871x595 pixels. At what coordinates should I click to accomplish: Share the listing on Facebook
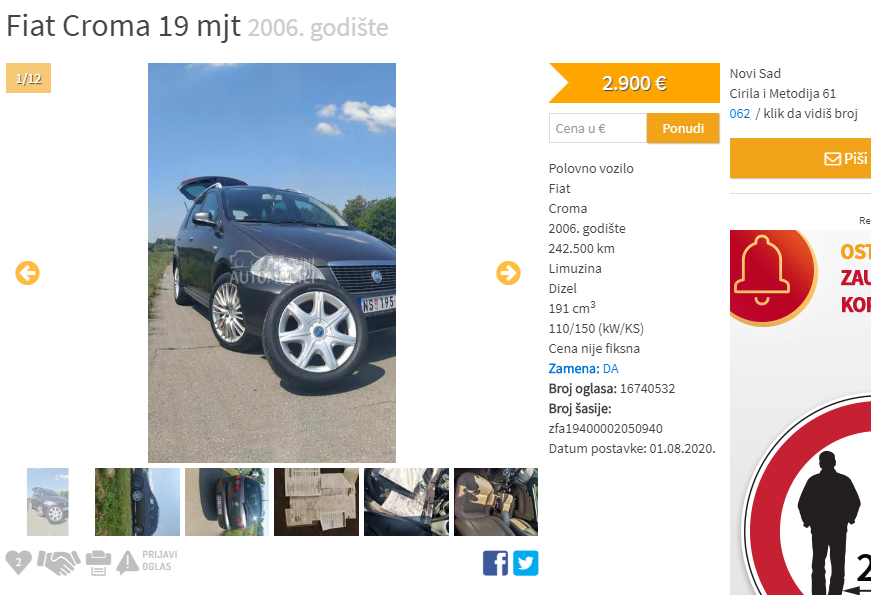pos(495,563)
